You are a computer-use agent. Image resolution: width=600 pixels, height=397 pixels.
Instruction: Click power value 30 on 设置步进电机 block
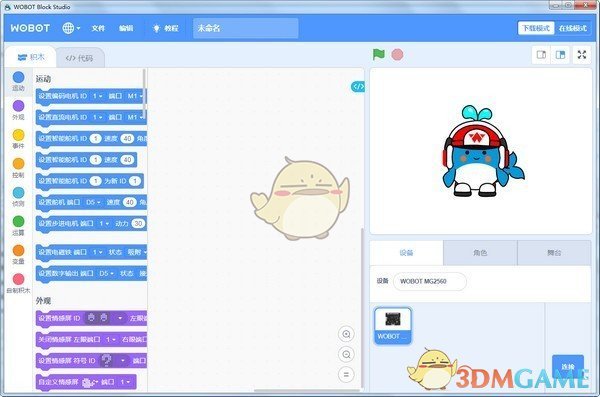pyautogui.click(x=138, y=223)
